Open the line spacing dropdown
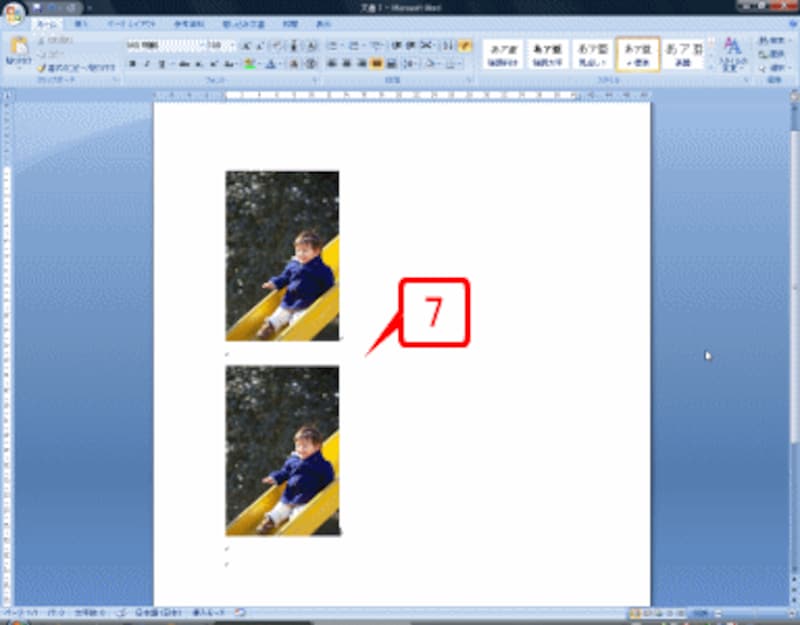The height and width of the screenshot is (625, 800). pyautogui.click(x=410, y=64)
